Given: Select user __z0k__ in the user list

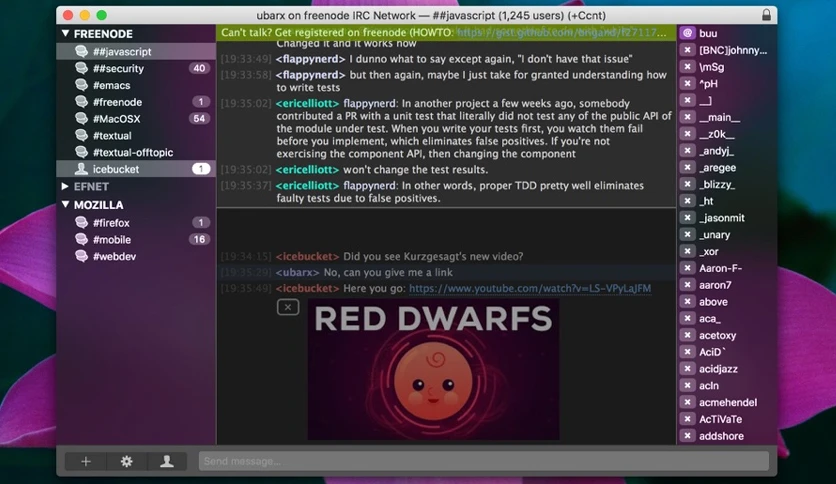Looking at the screenshot, I should [717, 134].
